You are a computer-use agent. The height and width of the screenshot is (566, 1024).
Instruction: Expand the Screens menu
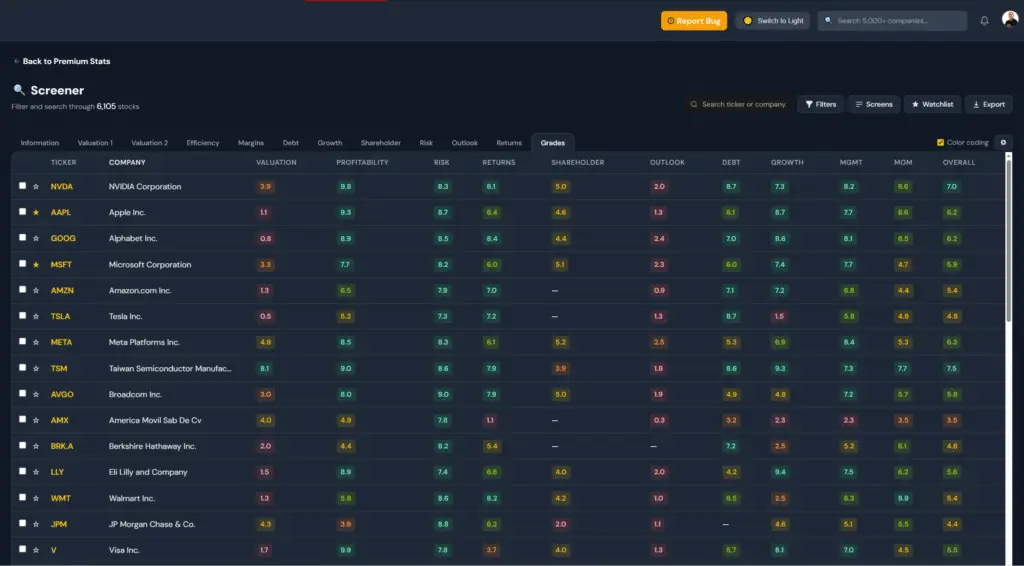click(874, 104)
